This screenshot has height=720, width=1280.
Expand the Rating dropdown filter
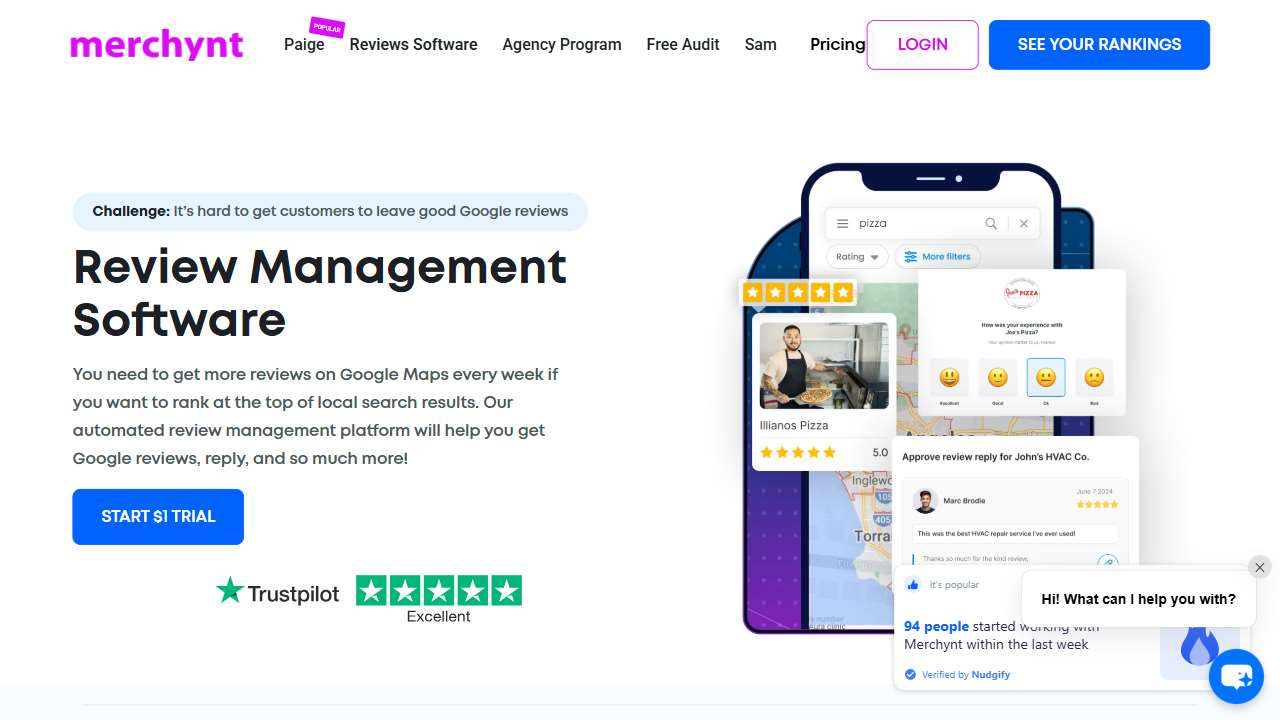[857, 257]
